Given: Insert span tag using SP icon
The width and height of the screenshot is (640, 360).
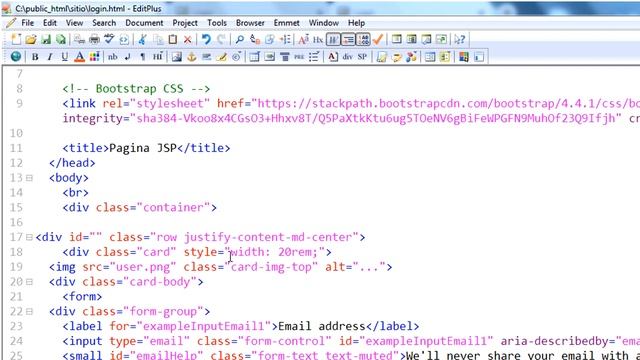Looking at the screenshot, I should tap(362, 57).
